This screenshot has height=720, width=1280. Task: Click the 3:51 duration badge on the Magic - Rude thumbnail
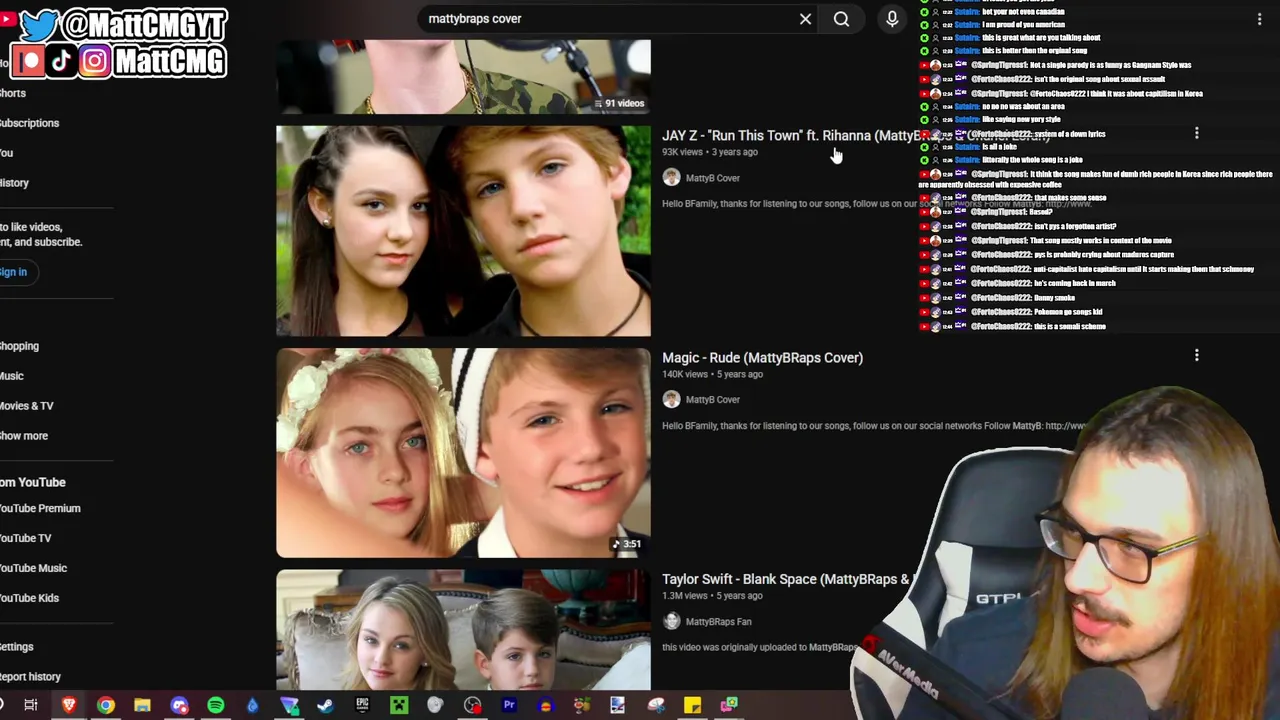coord(628,545)
